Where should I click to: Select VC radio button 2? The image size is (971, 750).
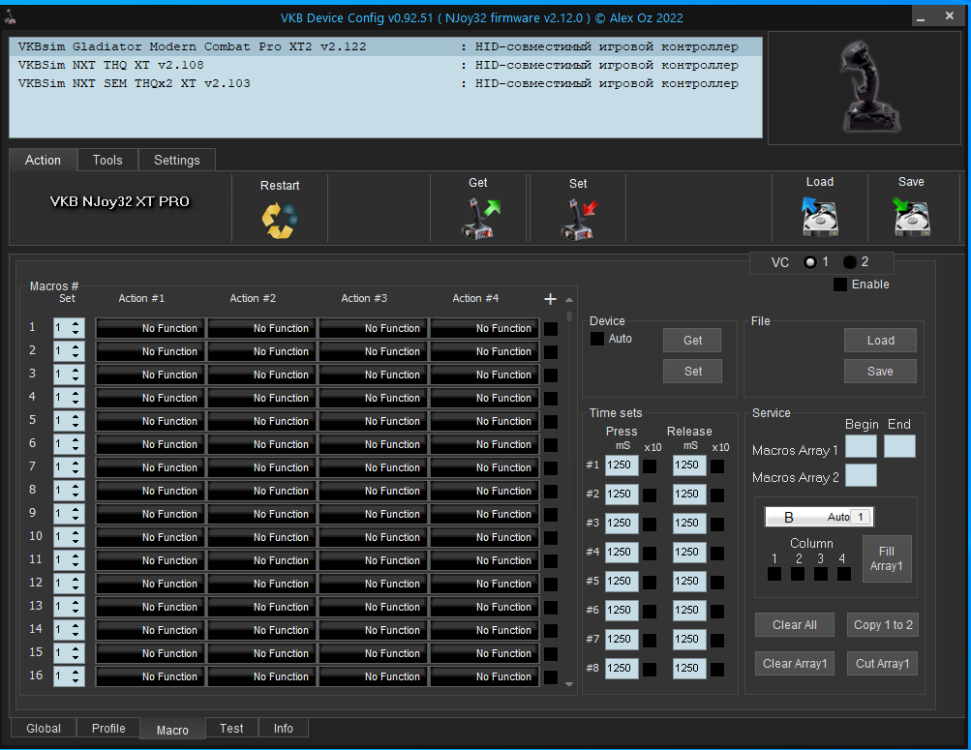click(x=850, y=262)
